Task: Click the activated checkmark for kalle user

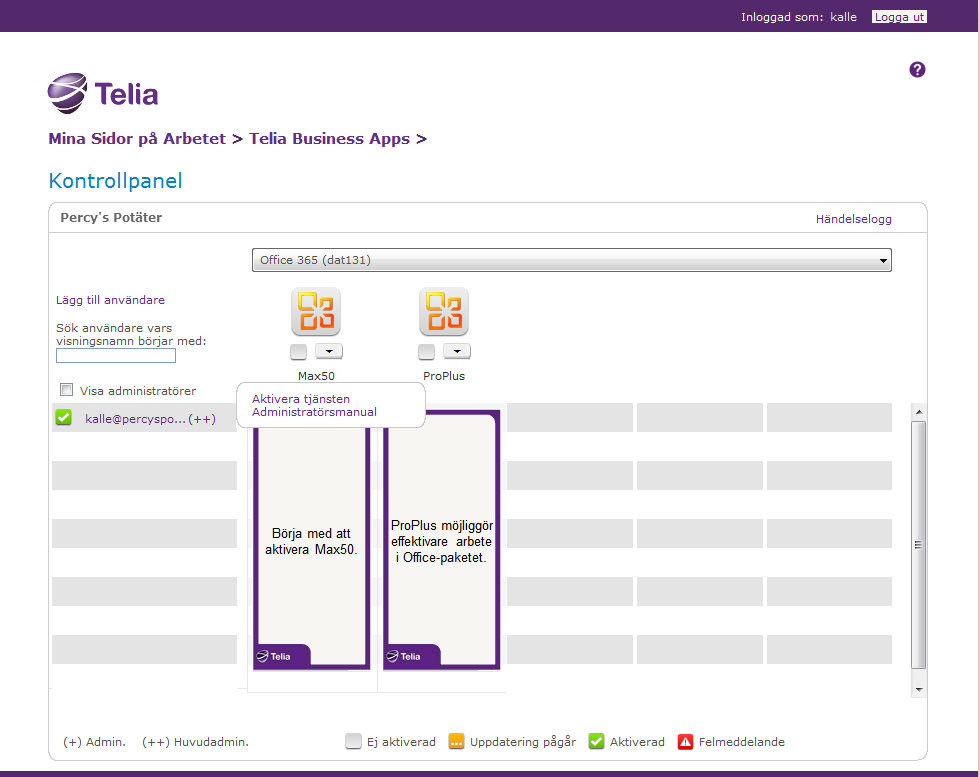Action: (x=64, y=417)
